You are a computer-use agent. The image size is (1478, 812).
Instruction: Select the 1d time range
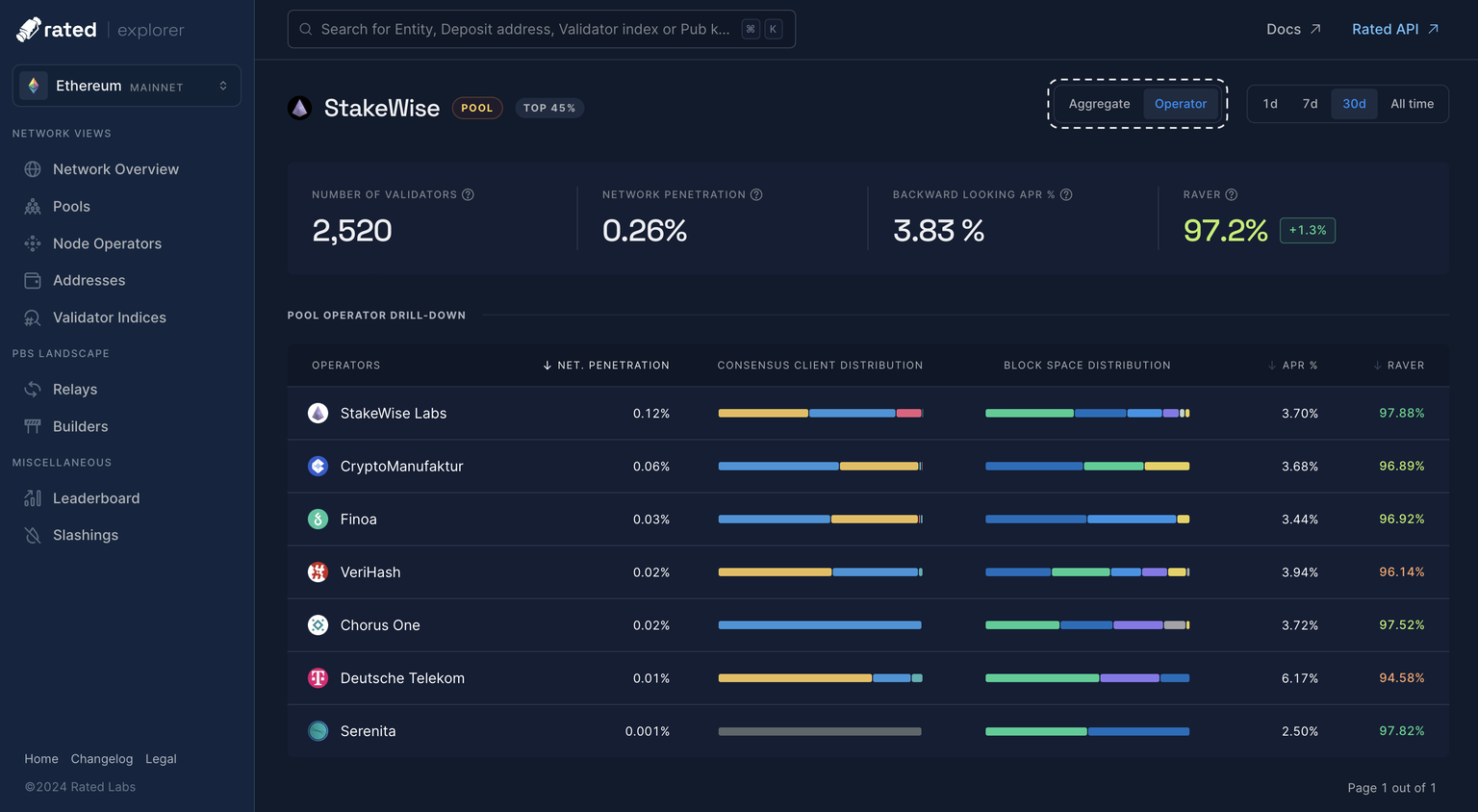[1270, 104]
